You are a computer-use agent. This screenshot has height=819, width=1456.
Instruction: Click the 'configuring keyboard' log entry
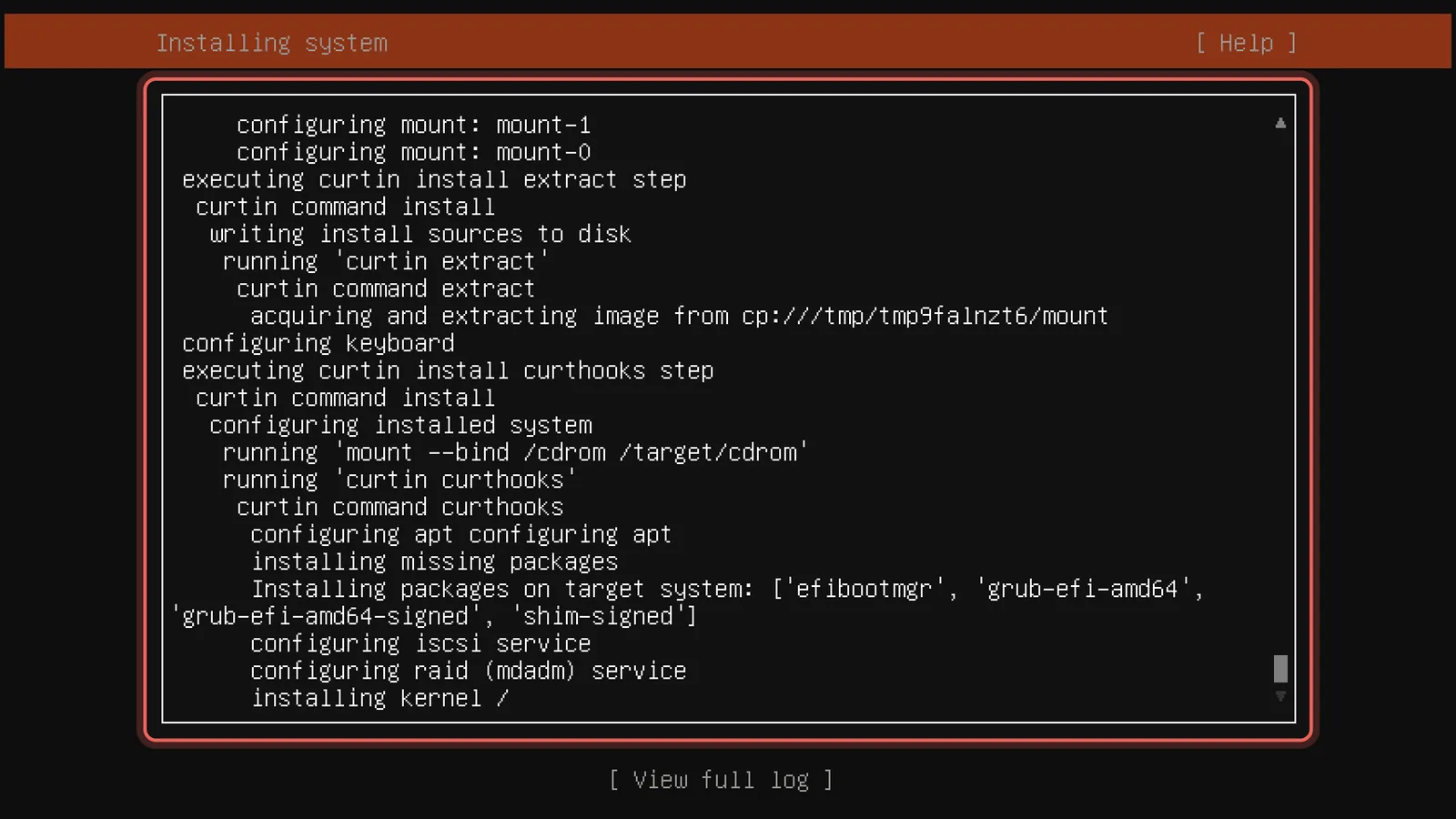pyautogui.click(x=318, y=343)
